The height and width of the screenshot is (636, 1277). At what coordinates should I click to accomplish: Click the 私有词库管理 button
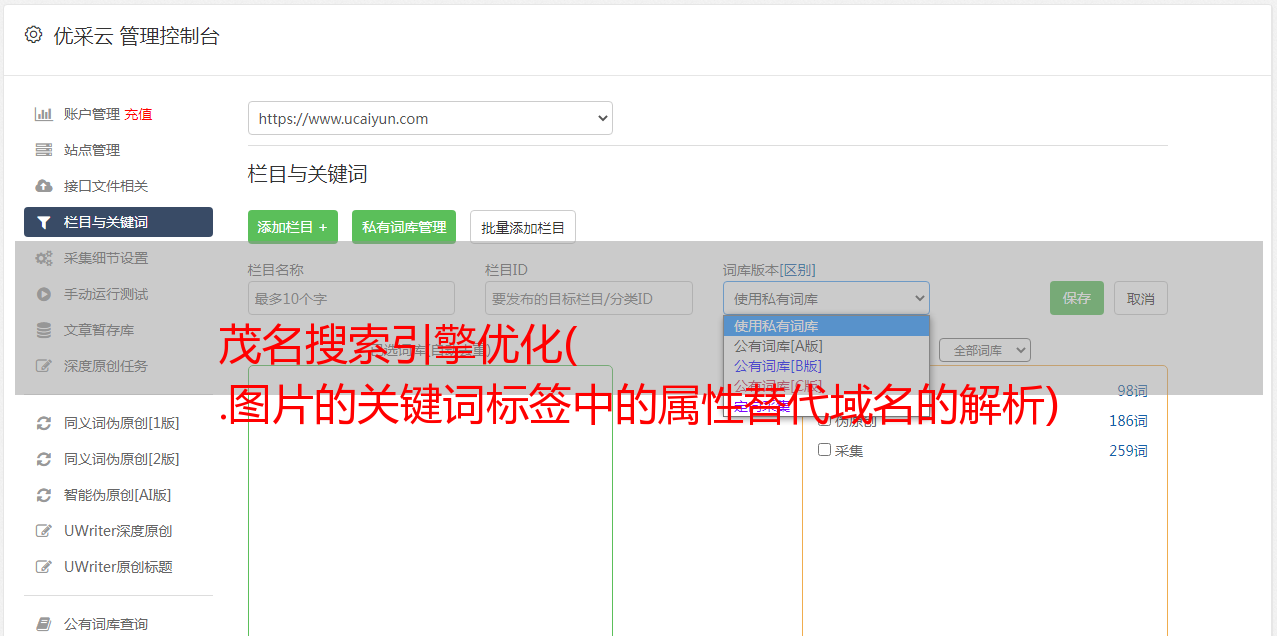(x=404, y=227)
